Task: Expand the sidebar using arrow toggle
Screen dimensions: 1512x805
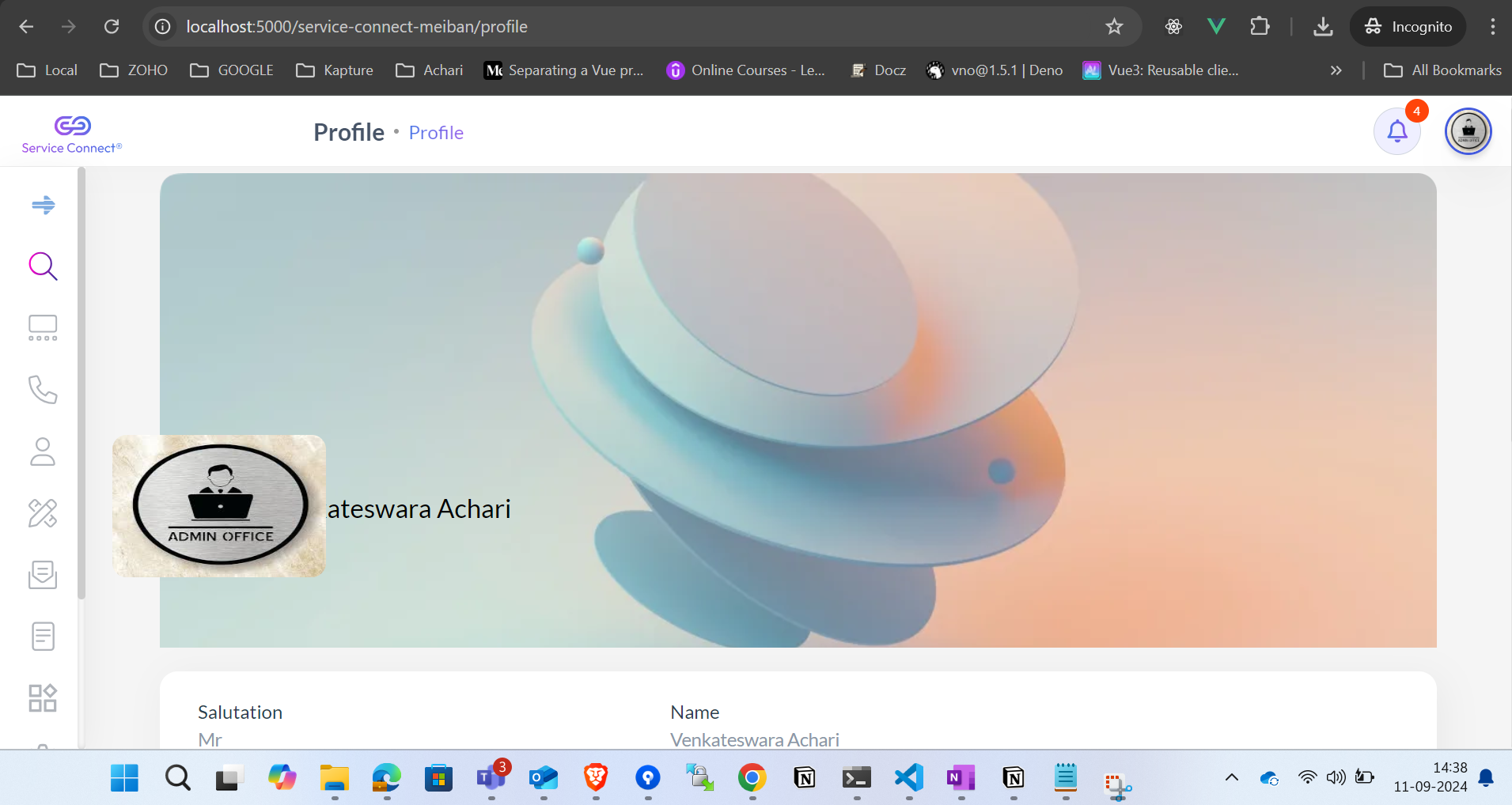Action: (43, 206)
